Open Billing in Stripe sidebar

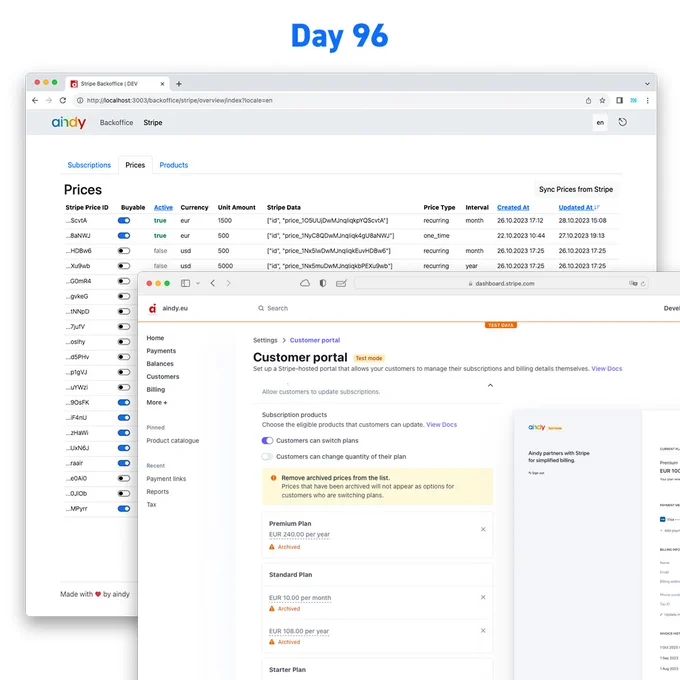(156, 389)
